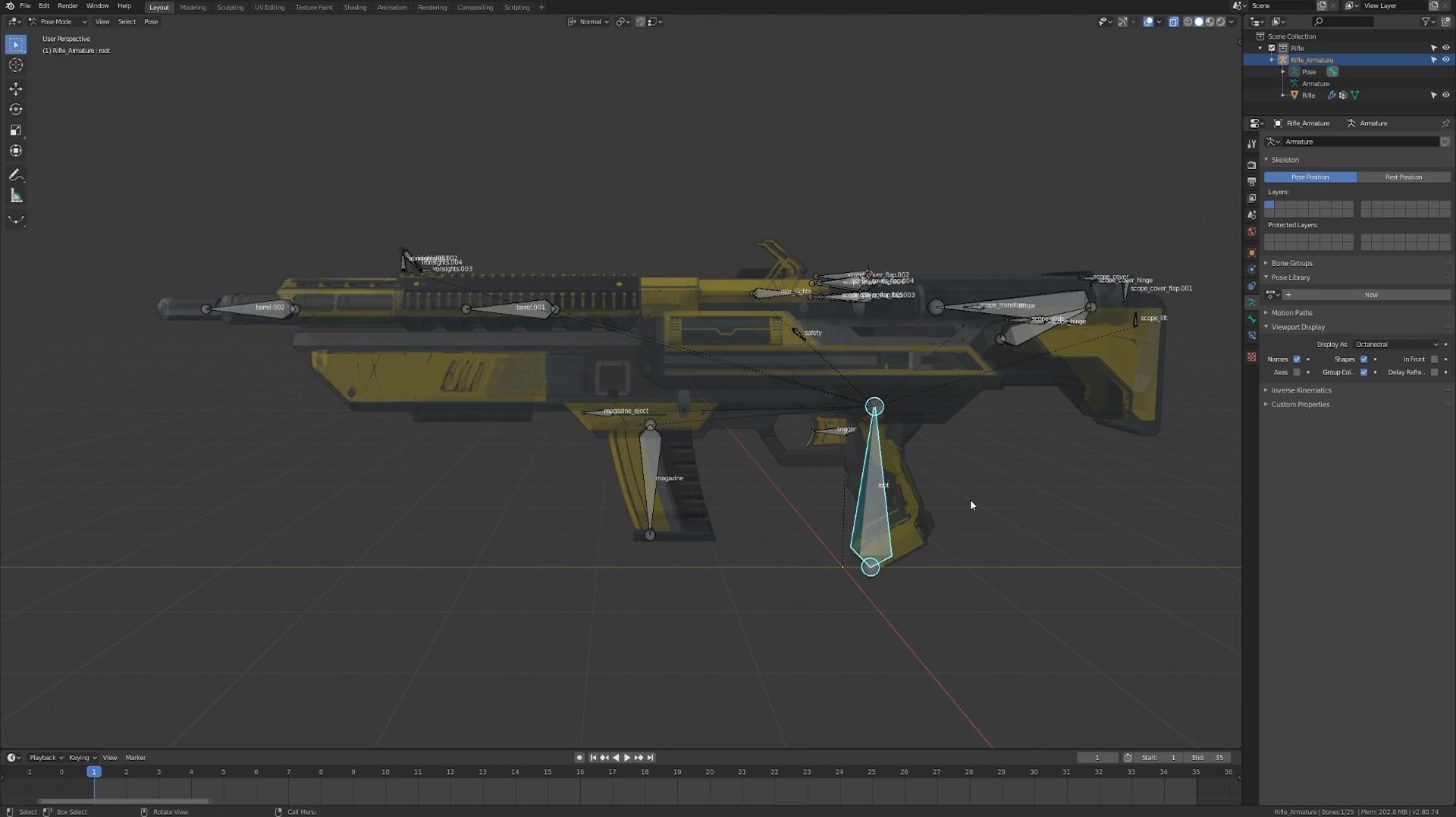This screenshot has width=1456, height=817.
Task: Switch to the Sculpting workspace tab
Action: 230,8
